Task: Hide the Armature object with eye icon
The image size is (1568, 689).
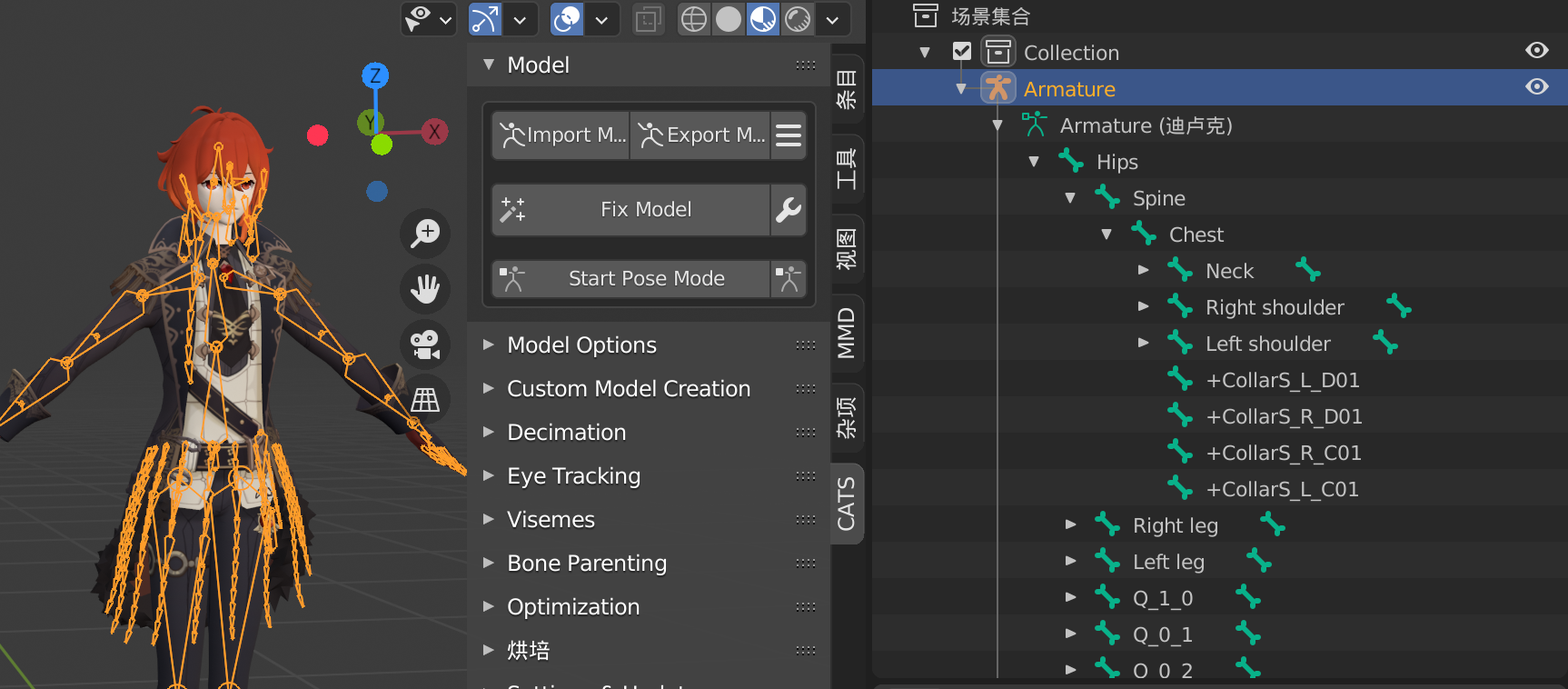Action: (1536, 87)
